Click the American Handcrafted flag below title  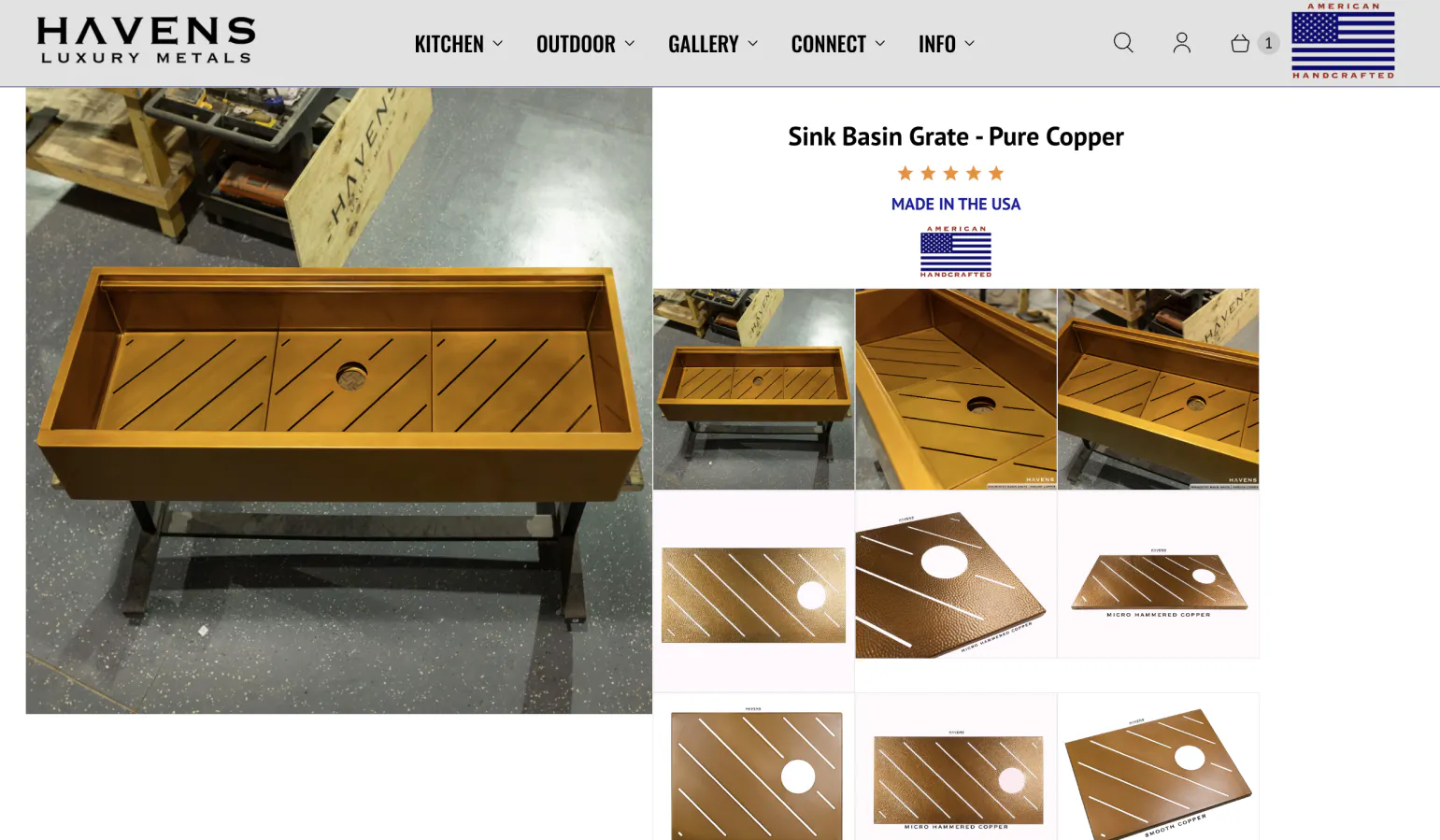click(x=955, y=252)
